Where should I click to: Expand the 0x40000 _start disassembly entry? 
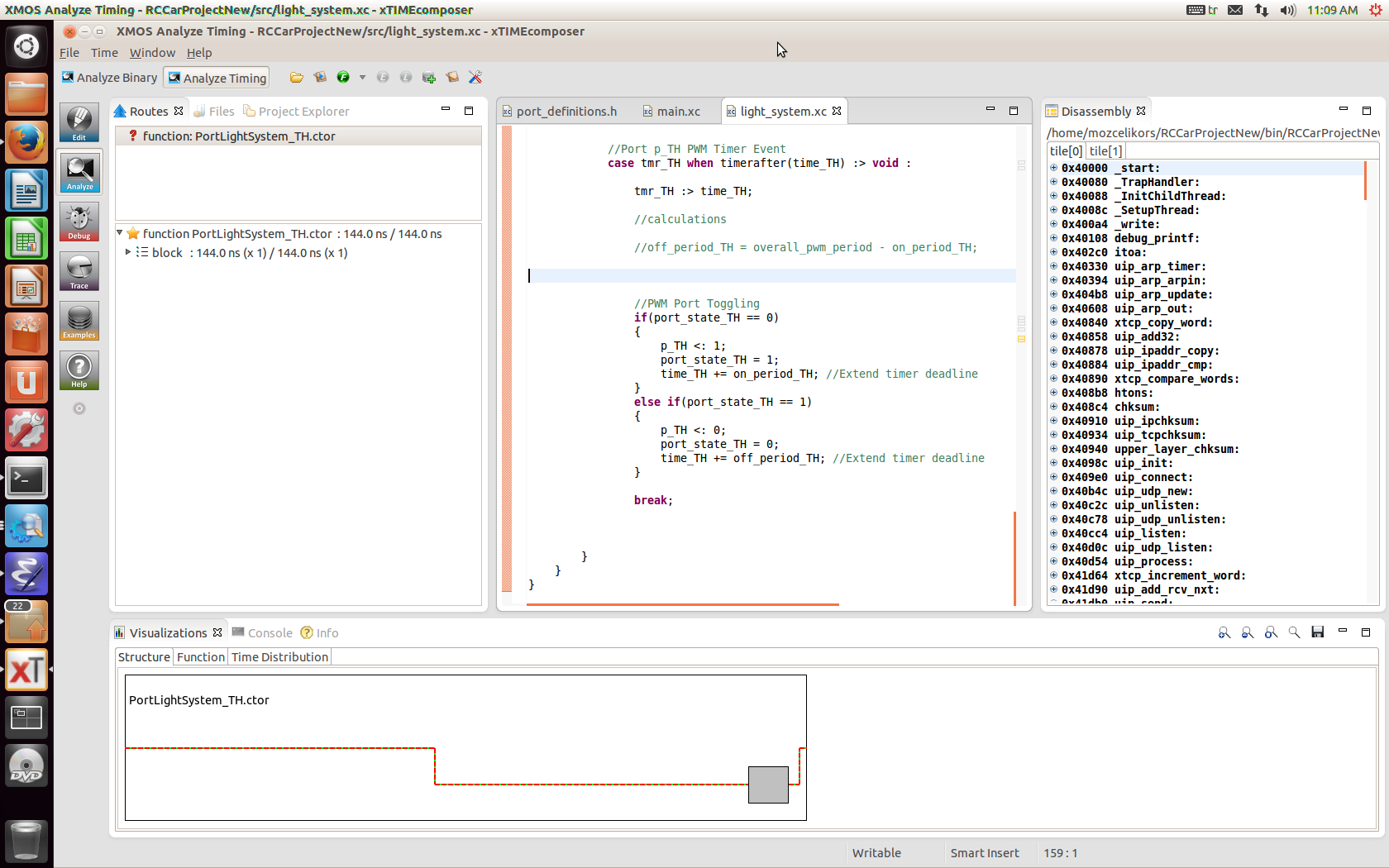point(1054,168)
